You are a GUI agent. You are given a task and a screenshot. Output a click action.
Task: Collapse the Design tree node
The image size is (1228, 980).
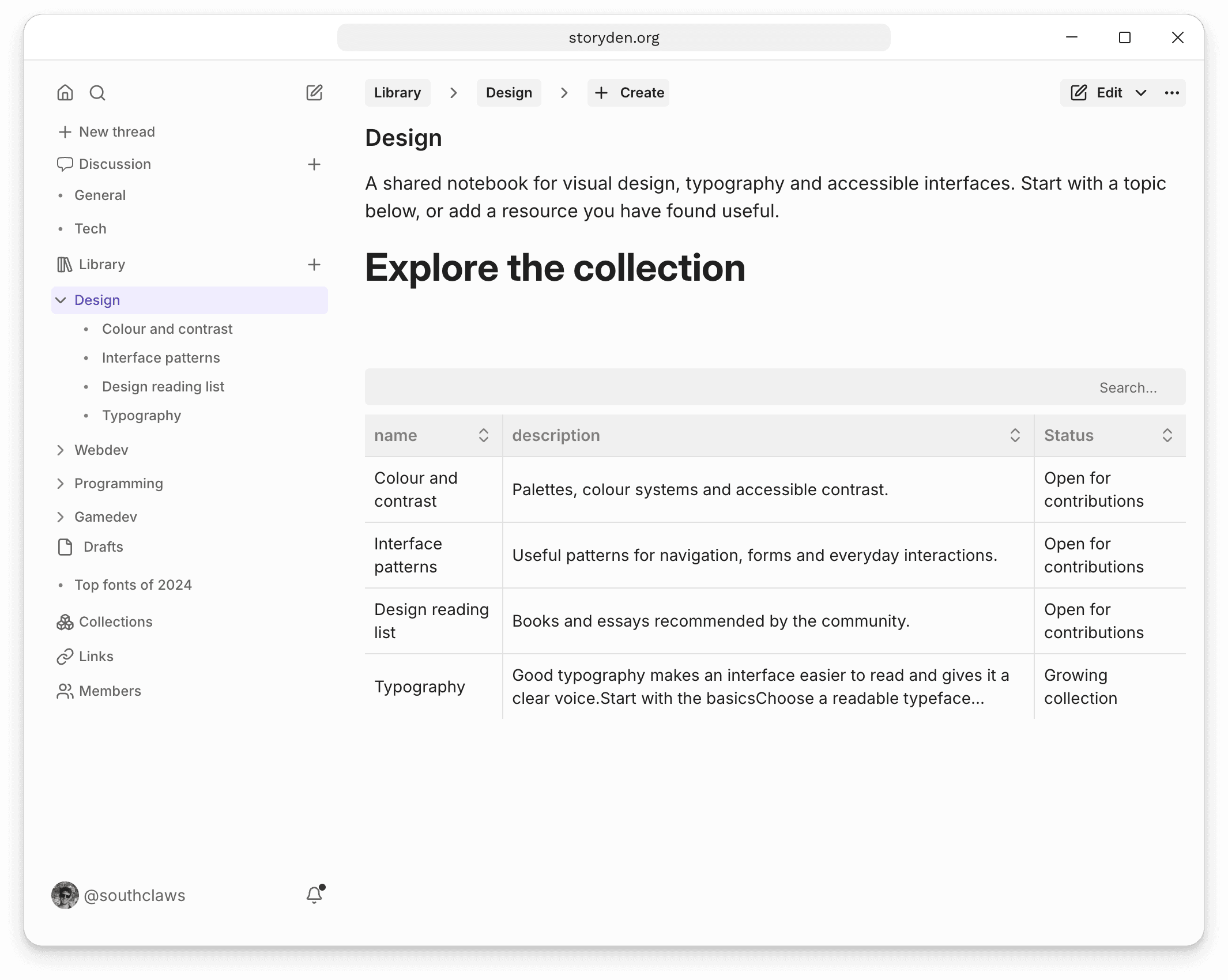[x=61, y=300]
